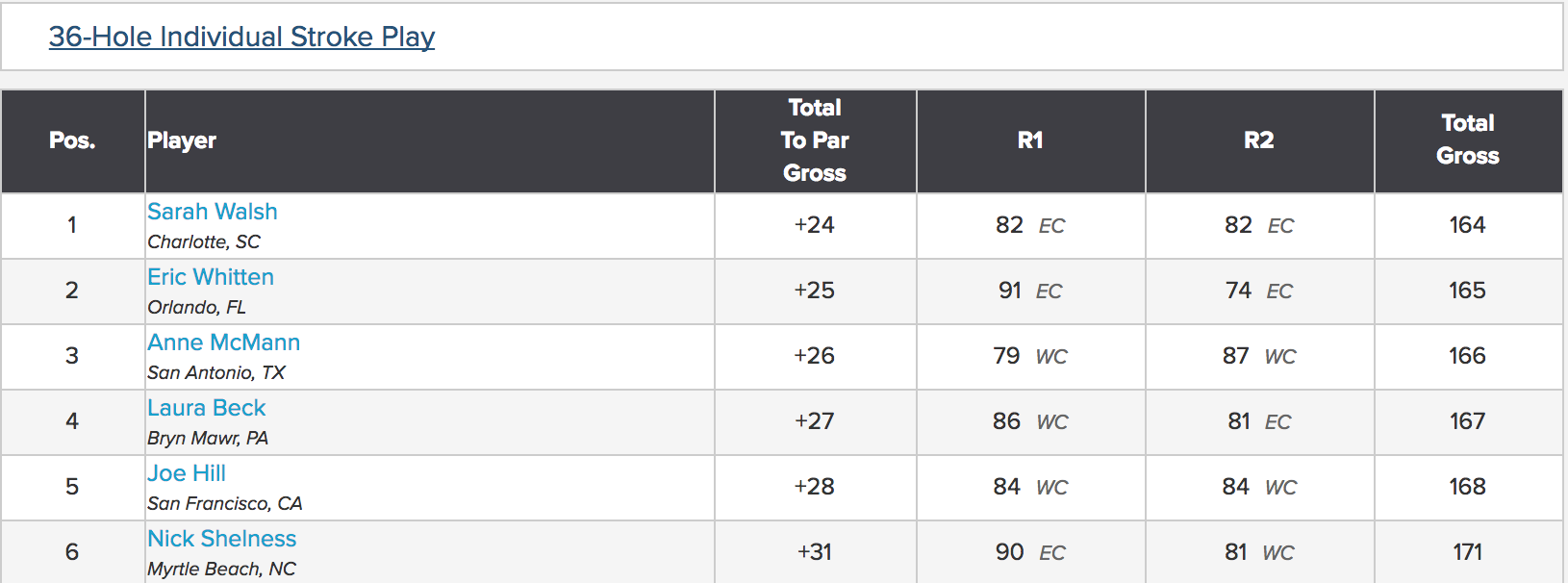Open the 36-Hole Individual Stroke Play link

[x=241, y=37]
